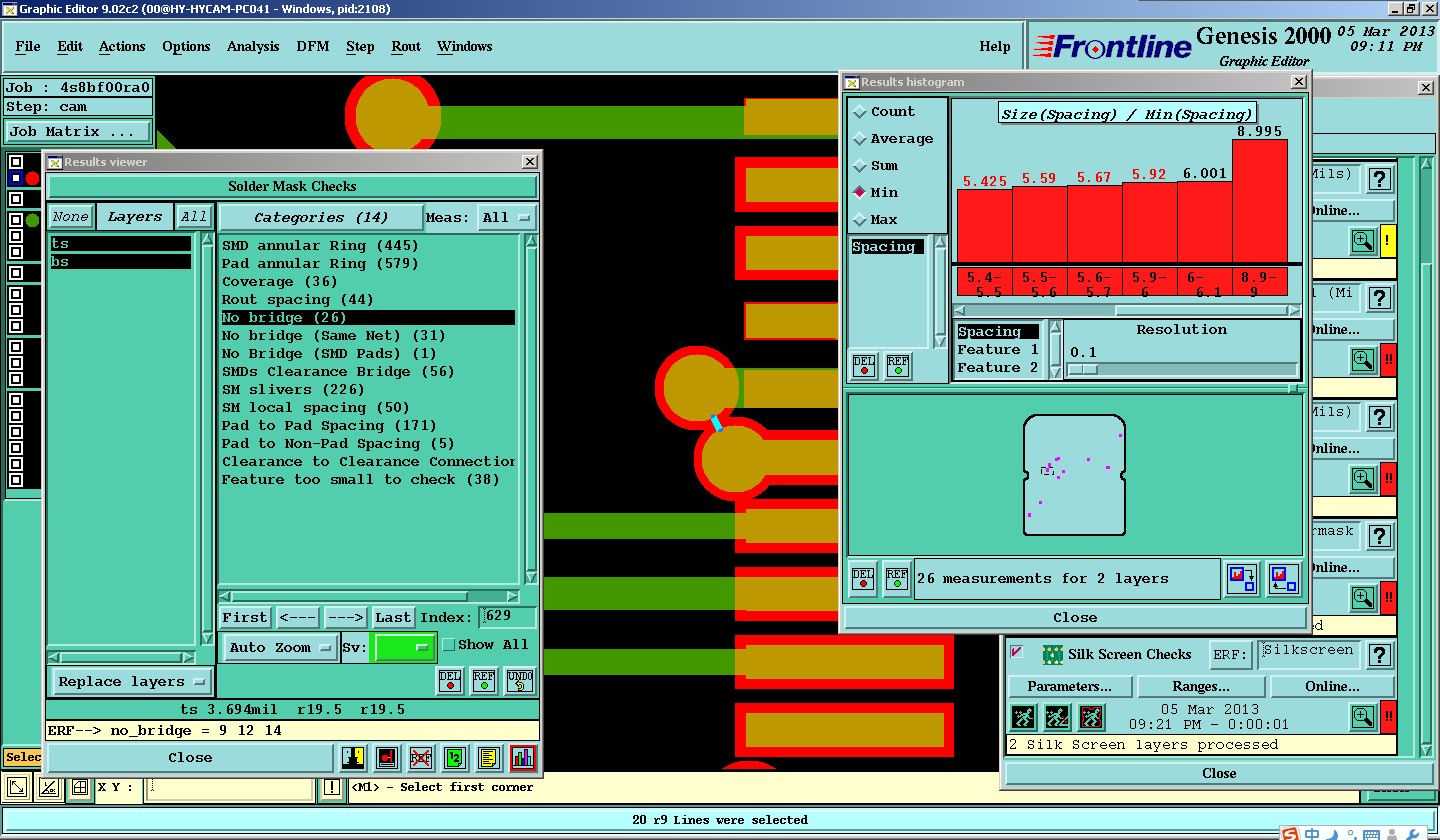Open the Replace layers dropdown
This screenshot has height=840, width=1440.
[131, 682]
